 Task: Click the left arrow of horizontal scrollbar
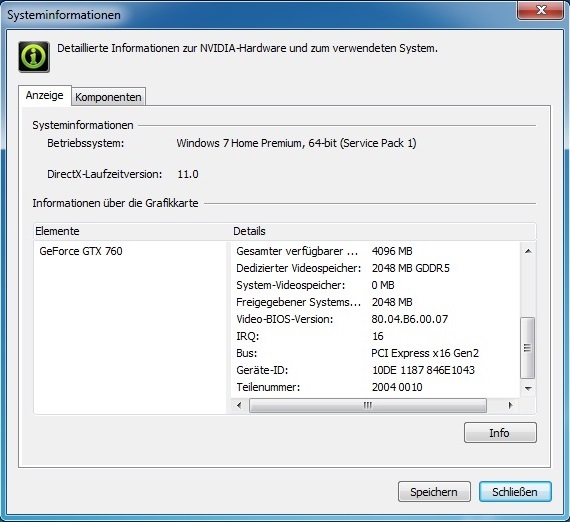239,405
